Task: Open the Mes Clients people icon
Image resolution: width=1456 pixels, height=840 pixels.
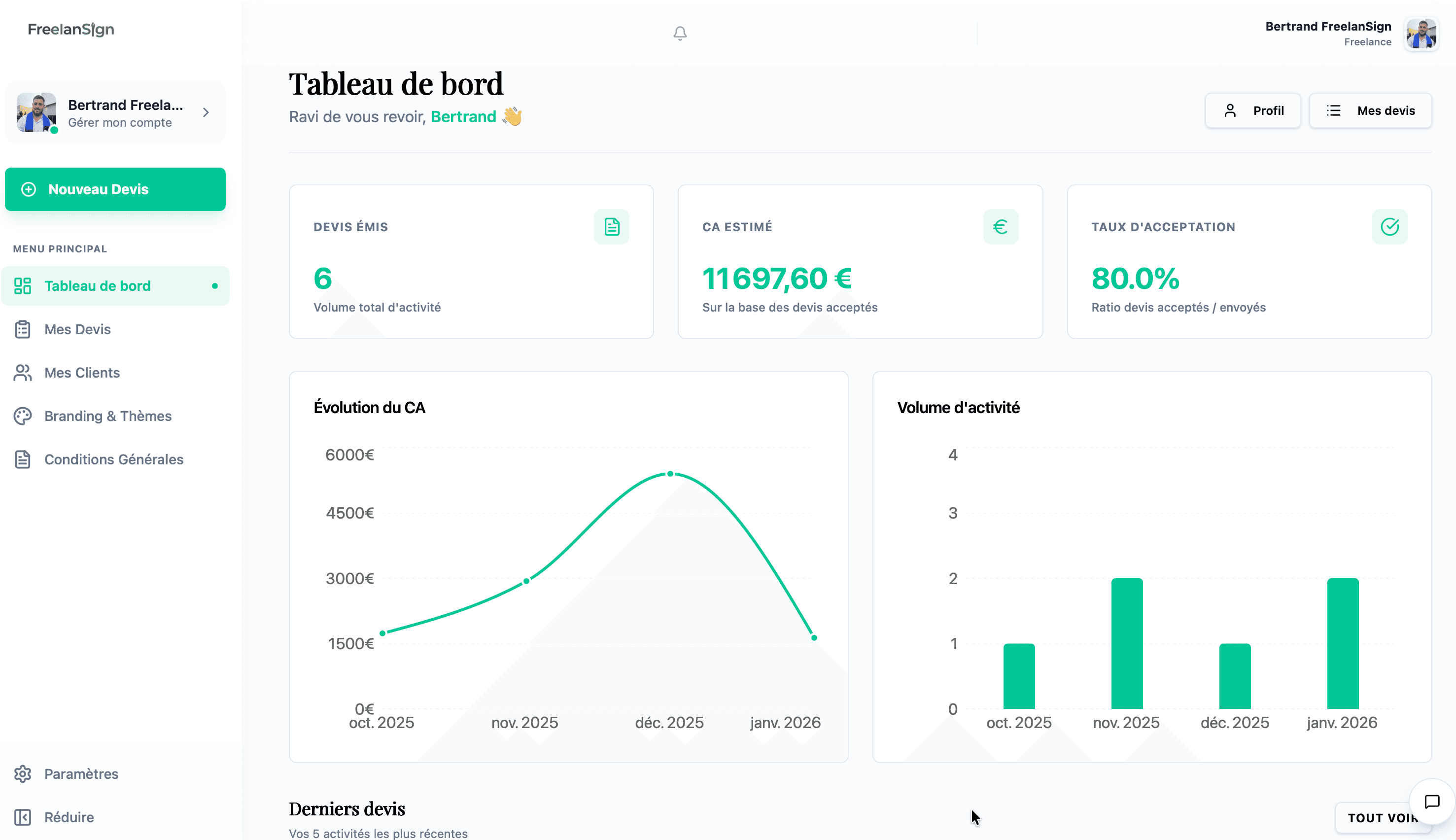Action: pos(23,372)
